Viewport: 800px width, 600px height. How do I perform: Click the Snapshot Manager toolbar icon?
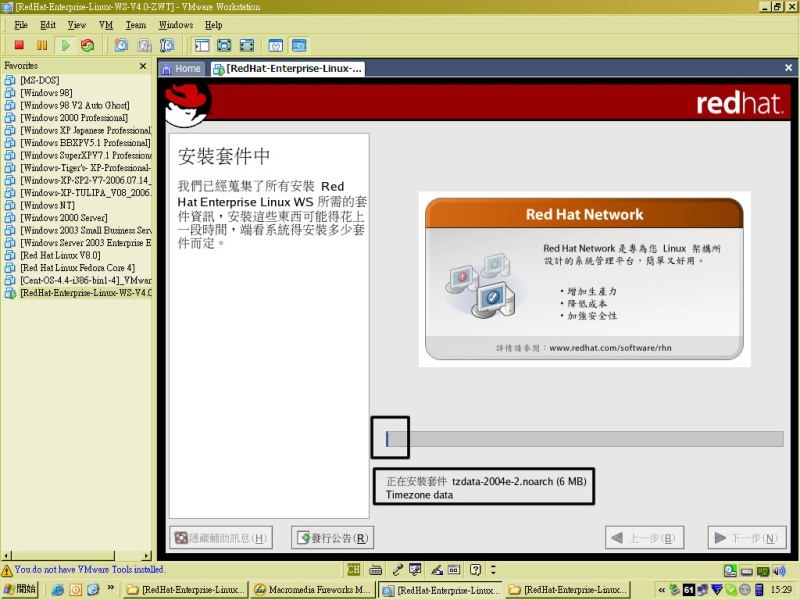click(166, 45)
